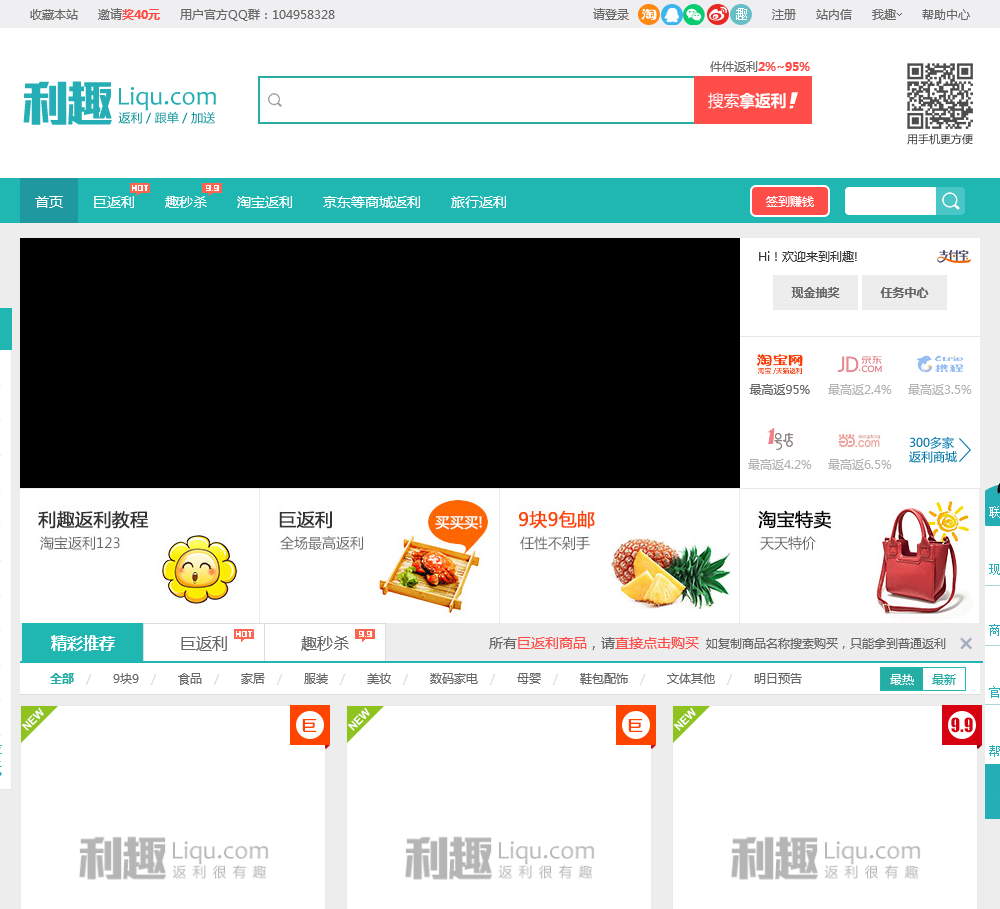Click the Taobao login icon
Viewport: 1000px width, 909px height.
point(648,15)
